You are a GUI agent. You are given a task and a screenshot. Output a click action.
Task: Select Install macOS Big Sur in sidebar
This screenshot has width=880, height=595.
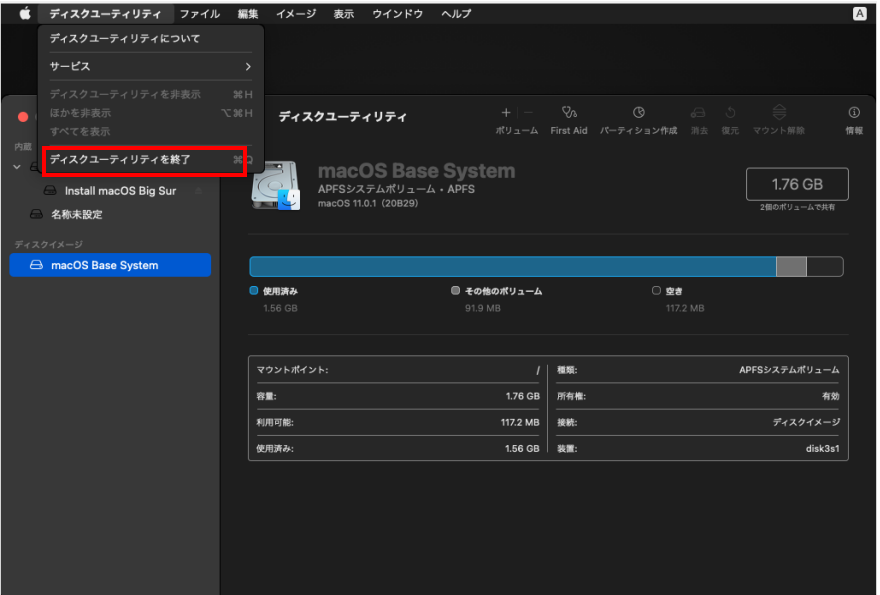click(x=120, y=191)
